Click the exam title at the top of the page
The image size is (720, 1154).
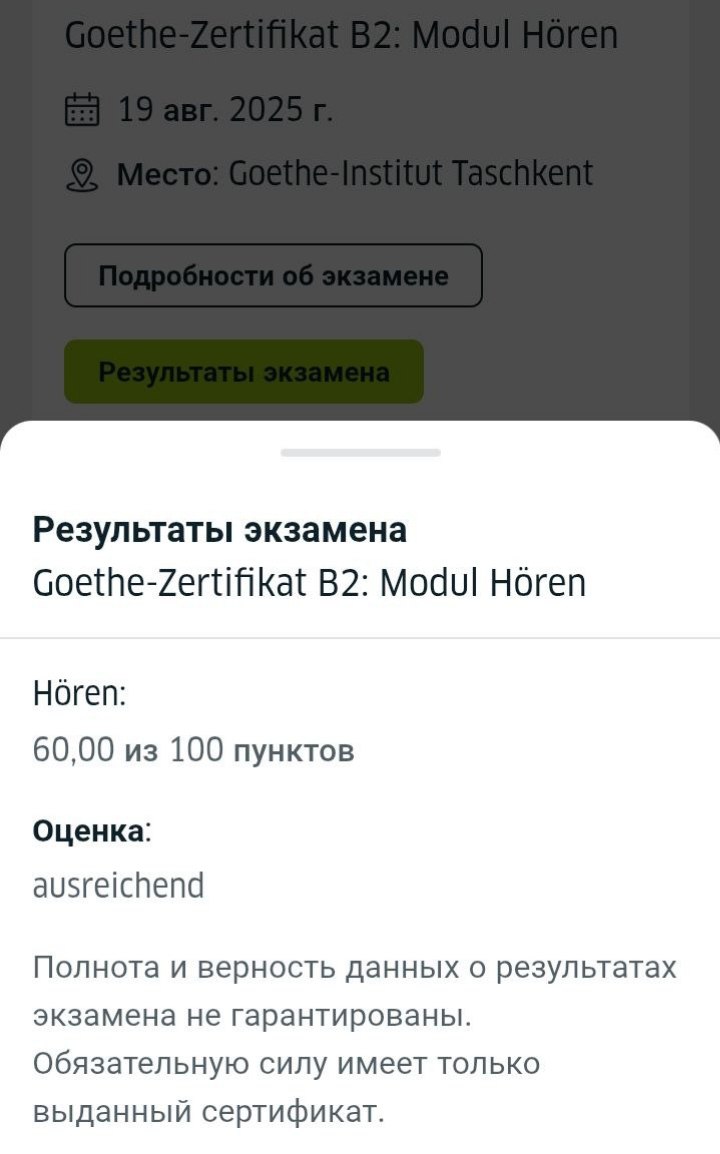(341, 36)
